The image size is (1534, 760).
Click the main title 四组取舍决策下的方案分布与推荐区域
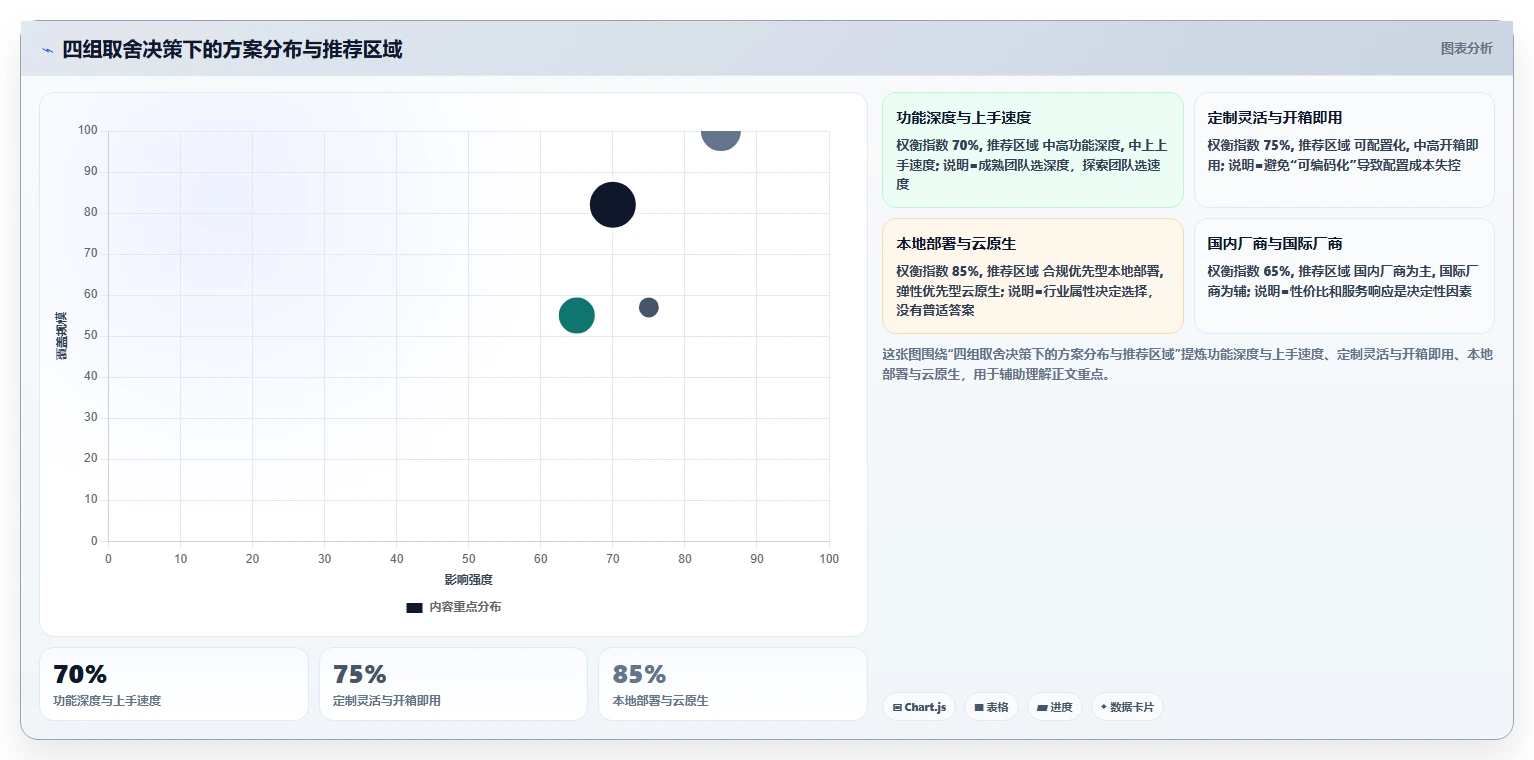click(232, 49)
